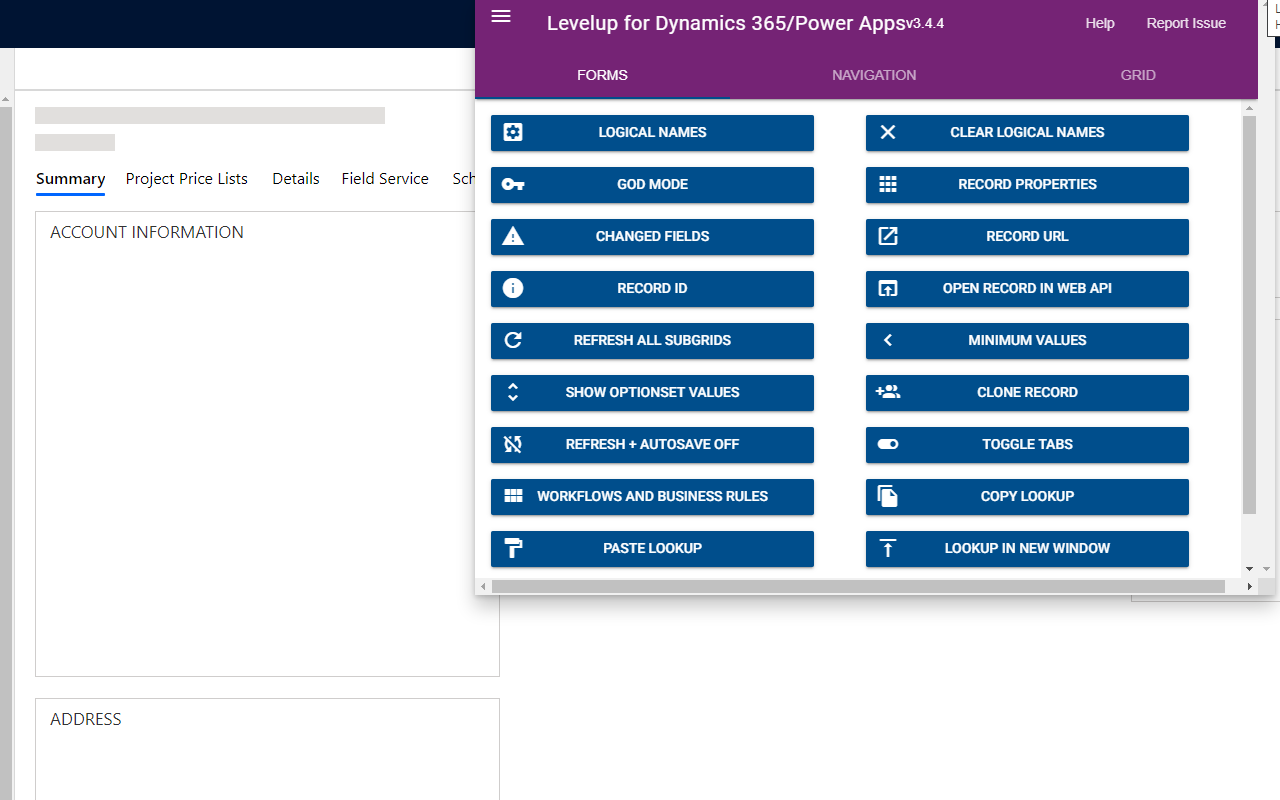Open the Grid tab
The width and height of the screenshot is (1280, 800).
tap(1137, 75)
